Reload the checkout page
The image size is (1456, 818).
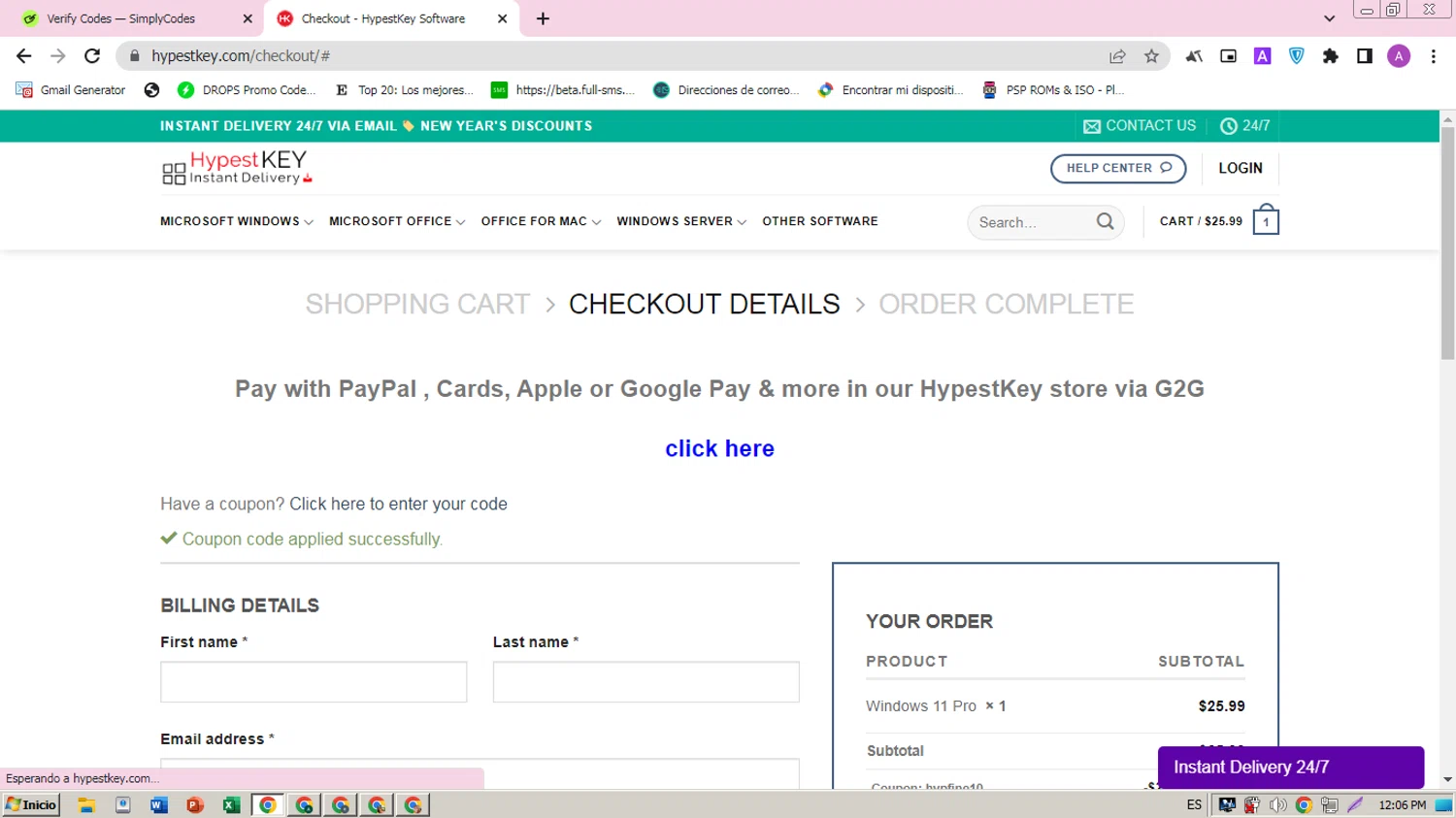tap(92, 56)
